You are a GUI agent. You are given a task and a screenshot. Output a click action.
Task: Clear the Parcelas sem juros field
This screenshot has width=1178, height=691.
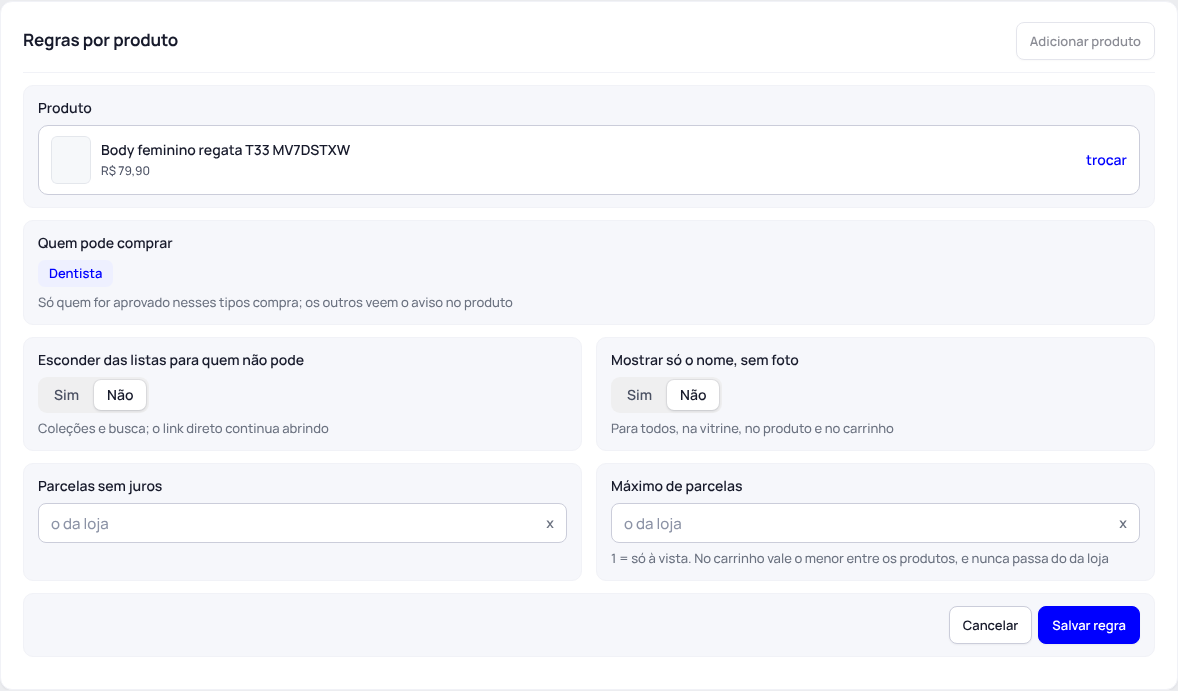(550, 524)
